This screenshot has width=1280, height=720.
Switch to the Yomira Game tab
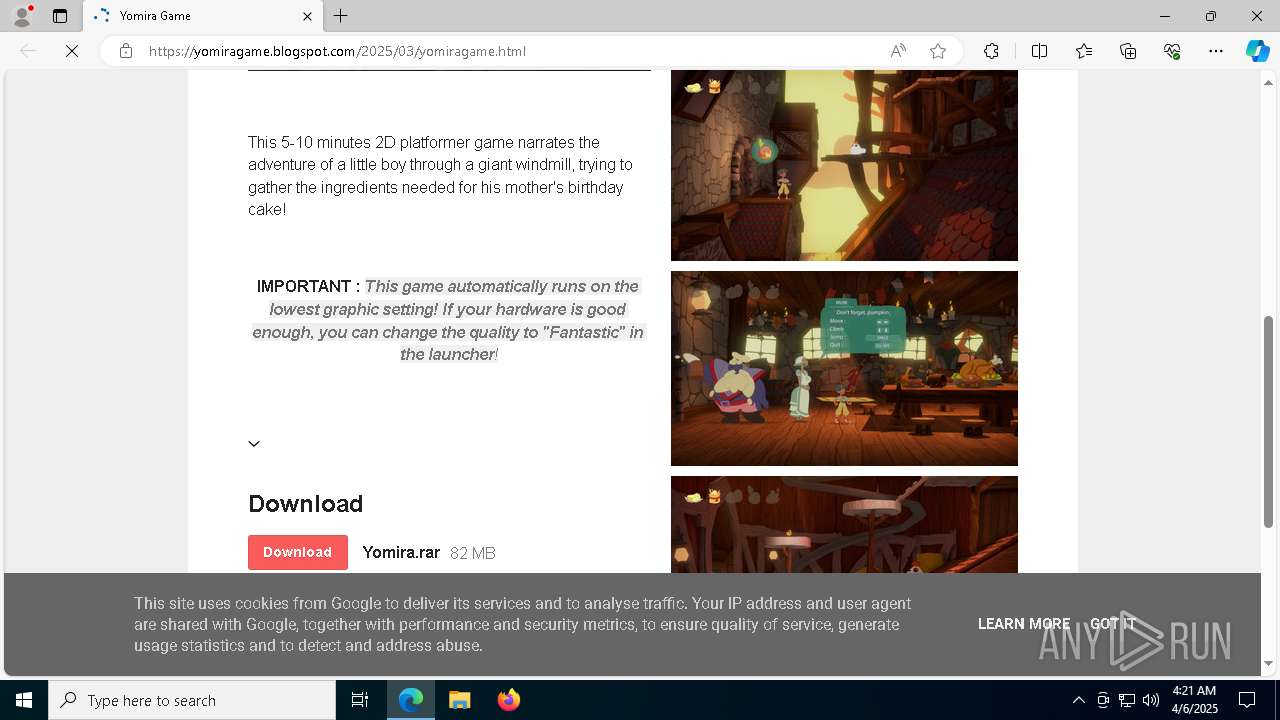tap(203, 16)
